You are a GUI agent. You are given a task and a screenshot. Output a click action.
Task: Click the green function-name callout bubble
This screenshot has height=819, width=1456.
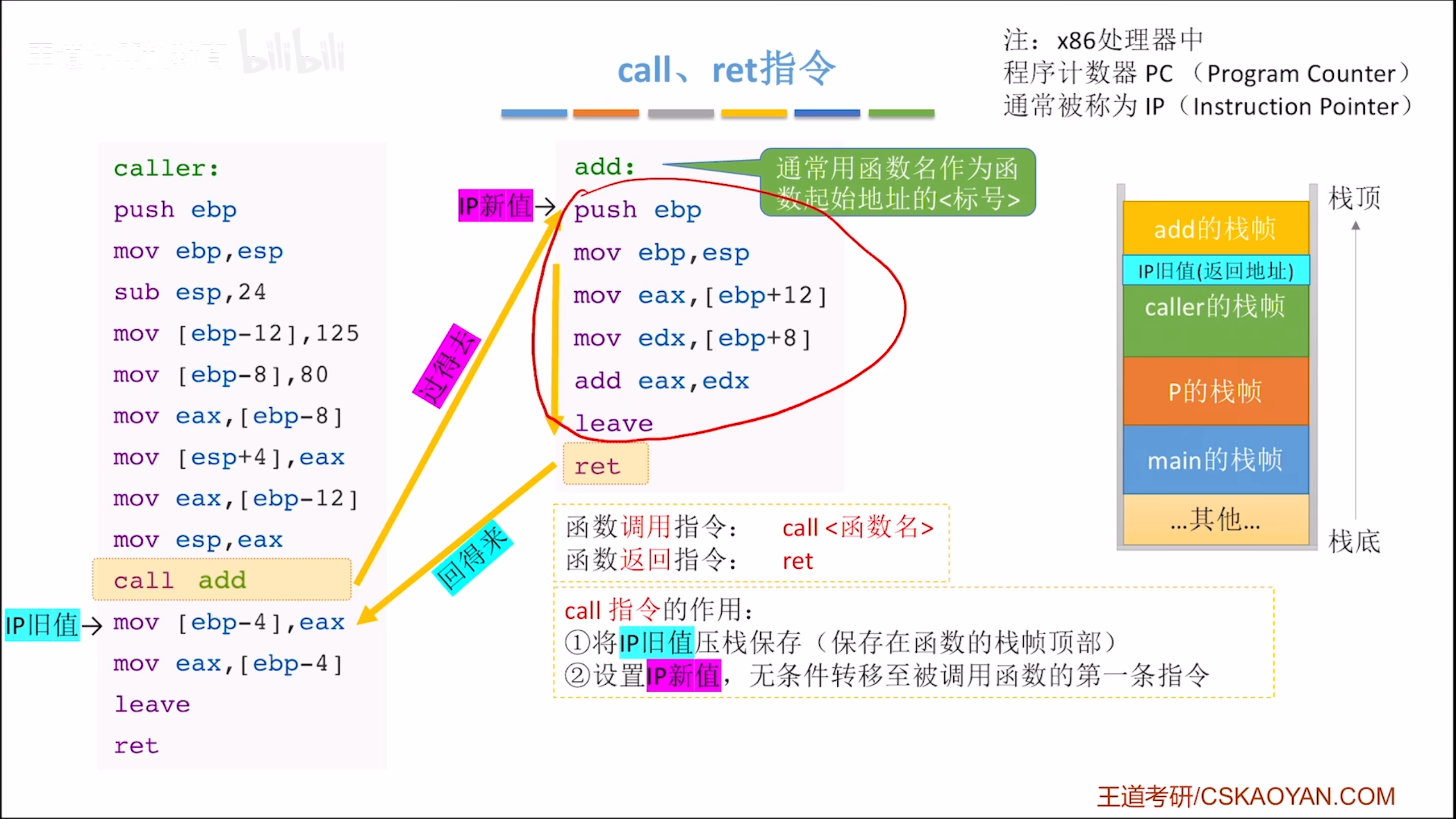pos(897,183)
